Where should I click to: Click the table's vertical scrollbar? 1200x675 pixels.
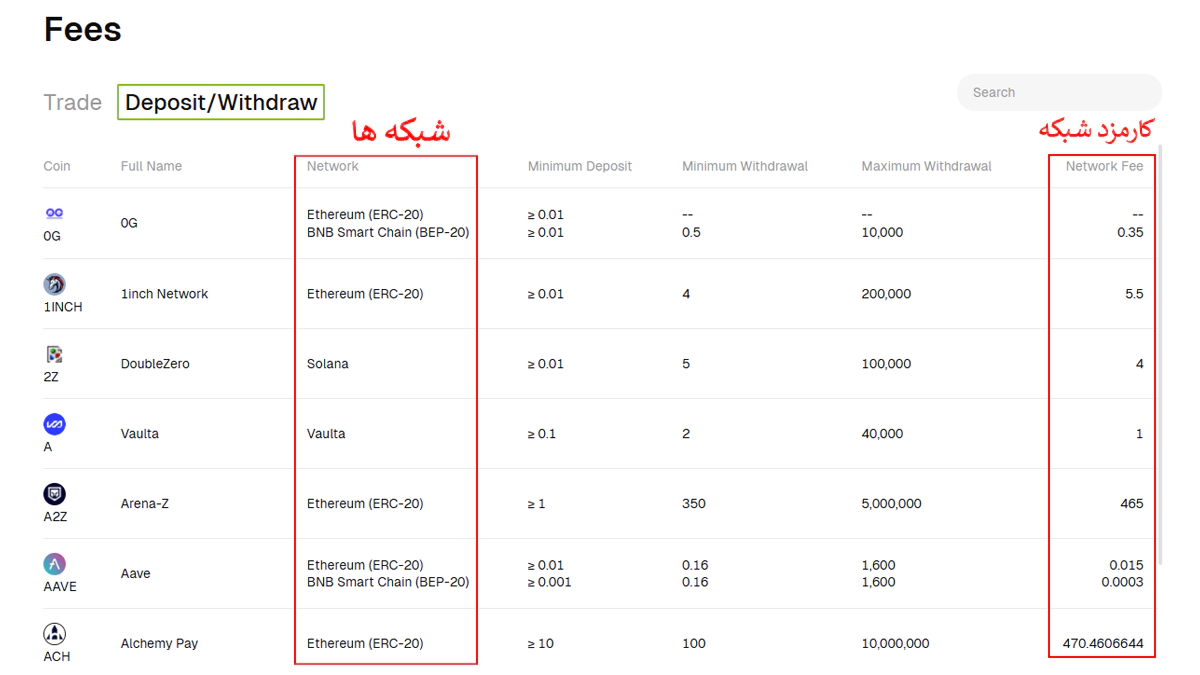point(1160,350)
